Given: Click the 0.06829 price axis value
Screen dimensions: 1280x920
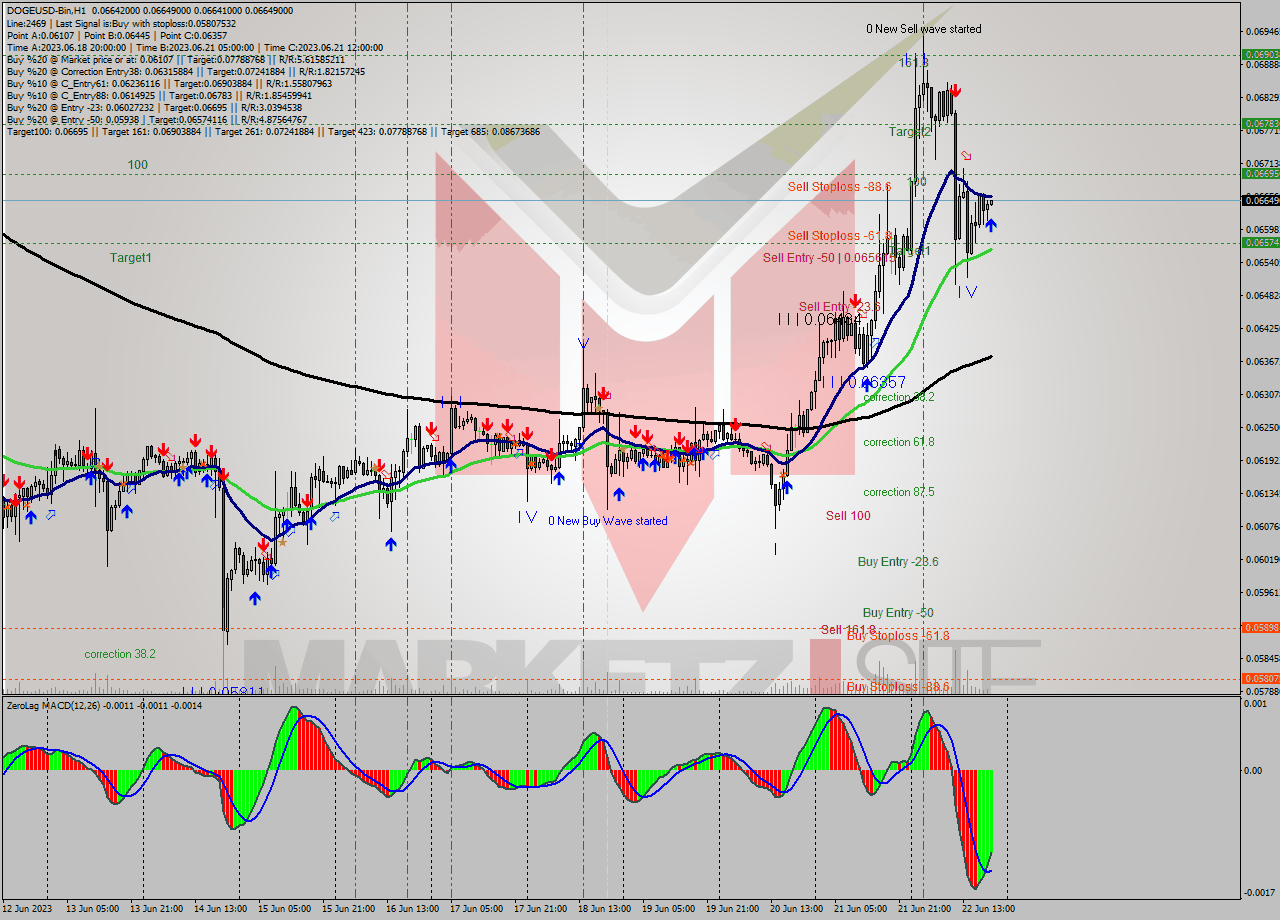Looking at the screenshot, I should (1263, 98).
